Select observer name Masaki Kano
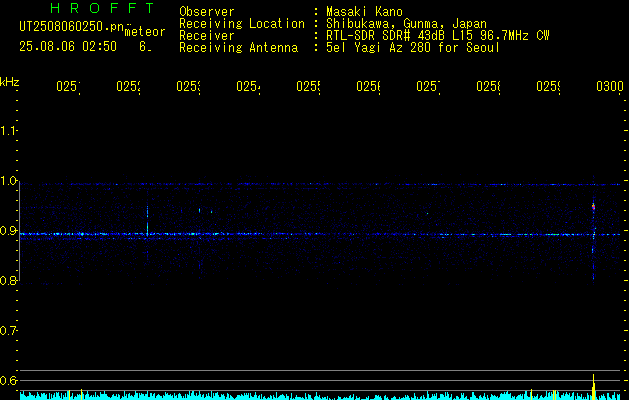Viewport: 629px width, 400px height. [364, 12]
